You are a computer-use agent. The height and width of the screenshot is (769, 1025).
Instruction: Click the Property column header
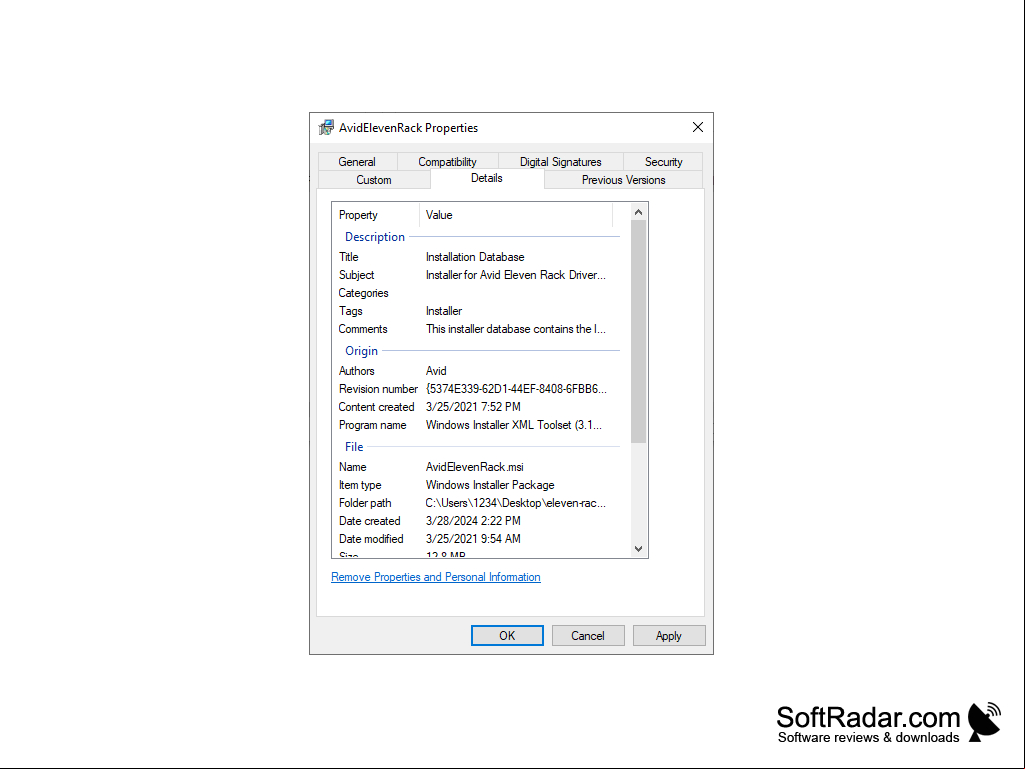[375, 214]
